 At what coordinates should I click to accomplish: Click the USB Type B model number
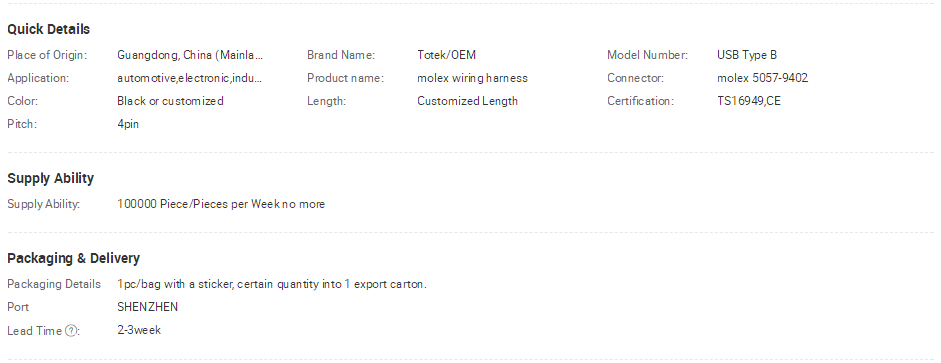[747, 55]
